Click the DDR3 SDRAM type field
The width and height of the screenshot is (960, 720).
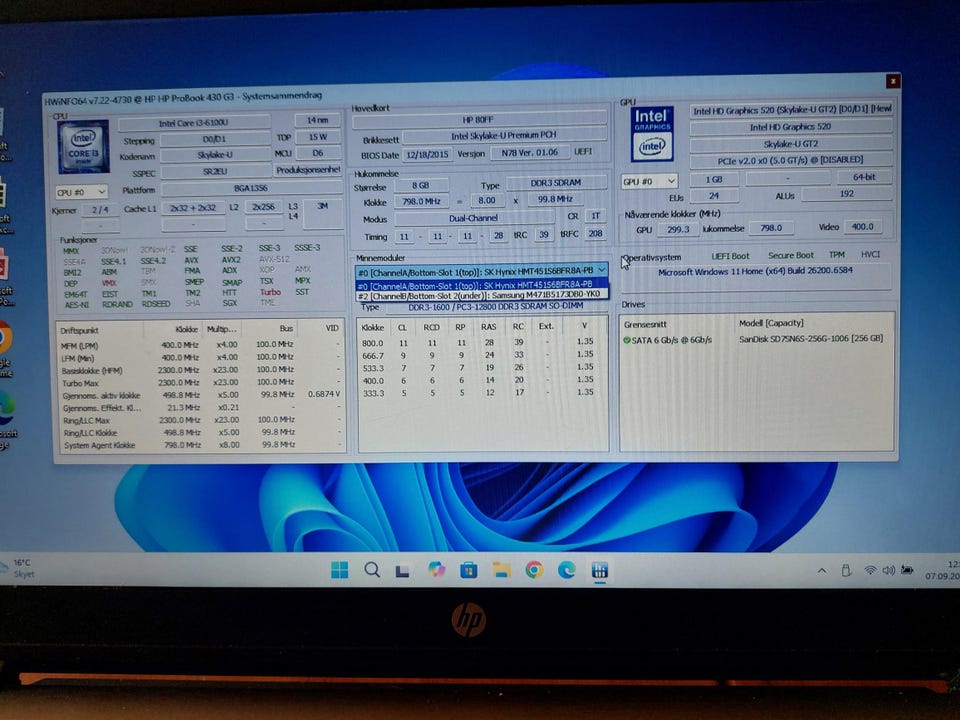tap(556, 182)
